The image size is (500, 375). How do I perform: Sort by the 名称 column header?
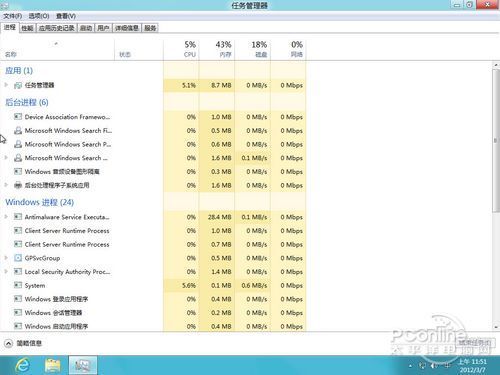point(57,49)
